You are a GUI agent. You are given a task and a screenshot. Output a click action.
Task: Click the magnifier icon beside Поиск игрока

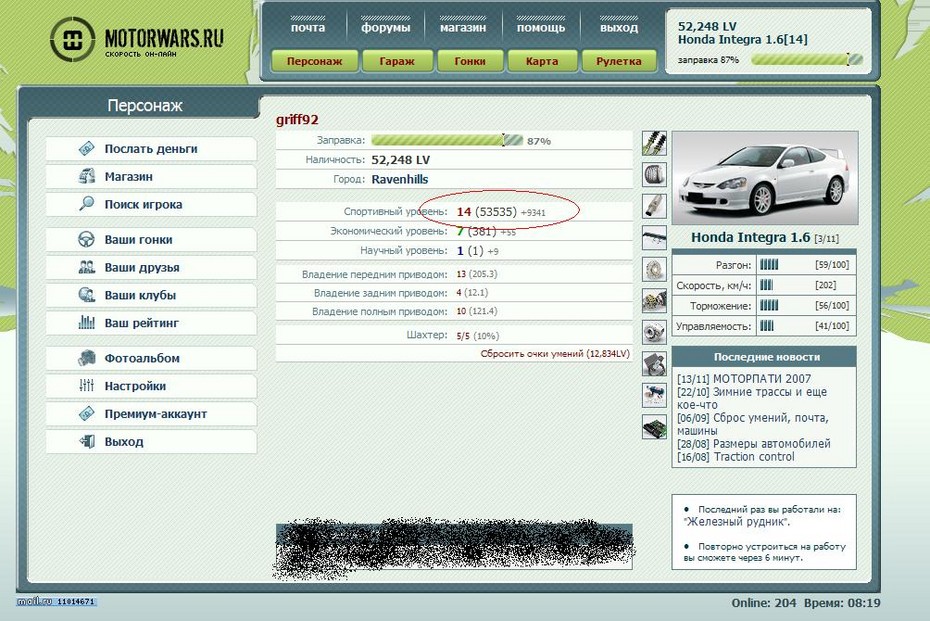[87, 204]
